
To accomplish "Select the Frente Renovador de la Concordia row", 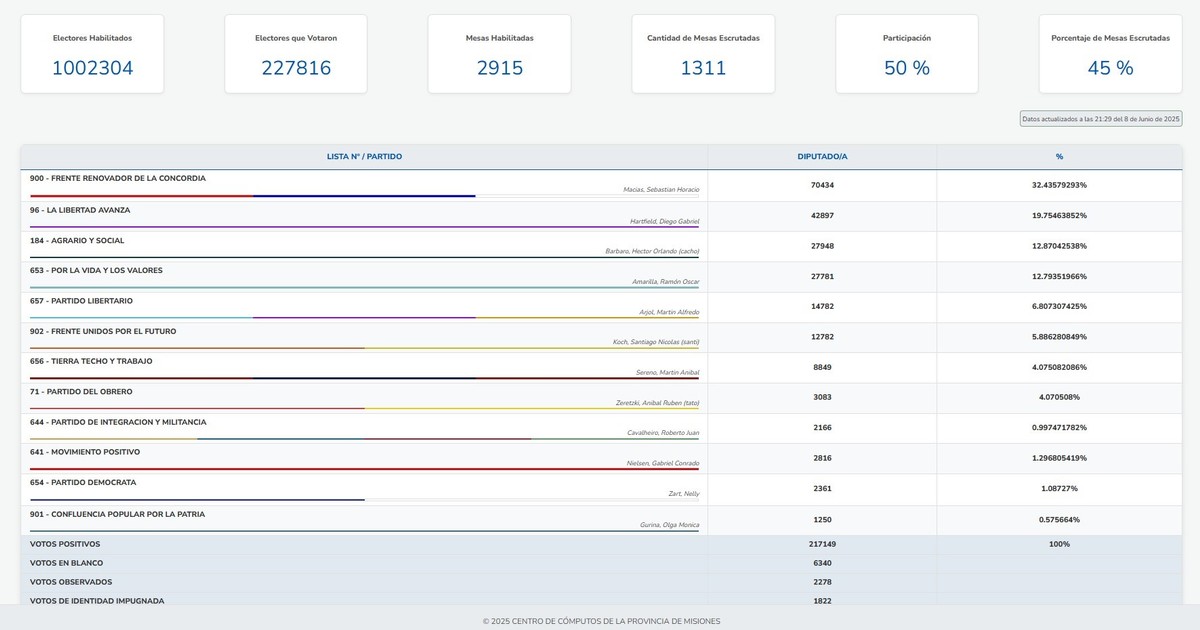I will [118, 178].
